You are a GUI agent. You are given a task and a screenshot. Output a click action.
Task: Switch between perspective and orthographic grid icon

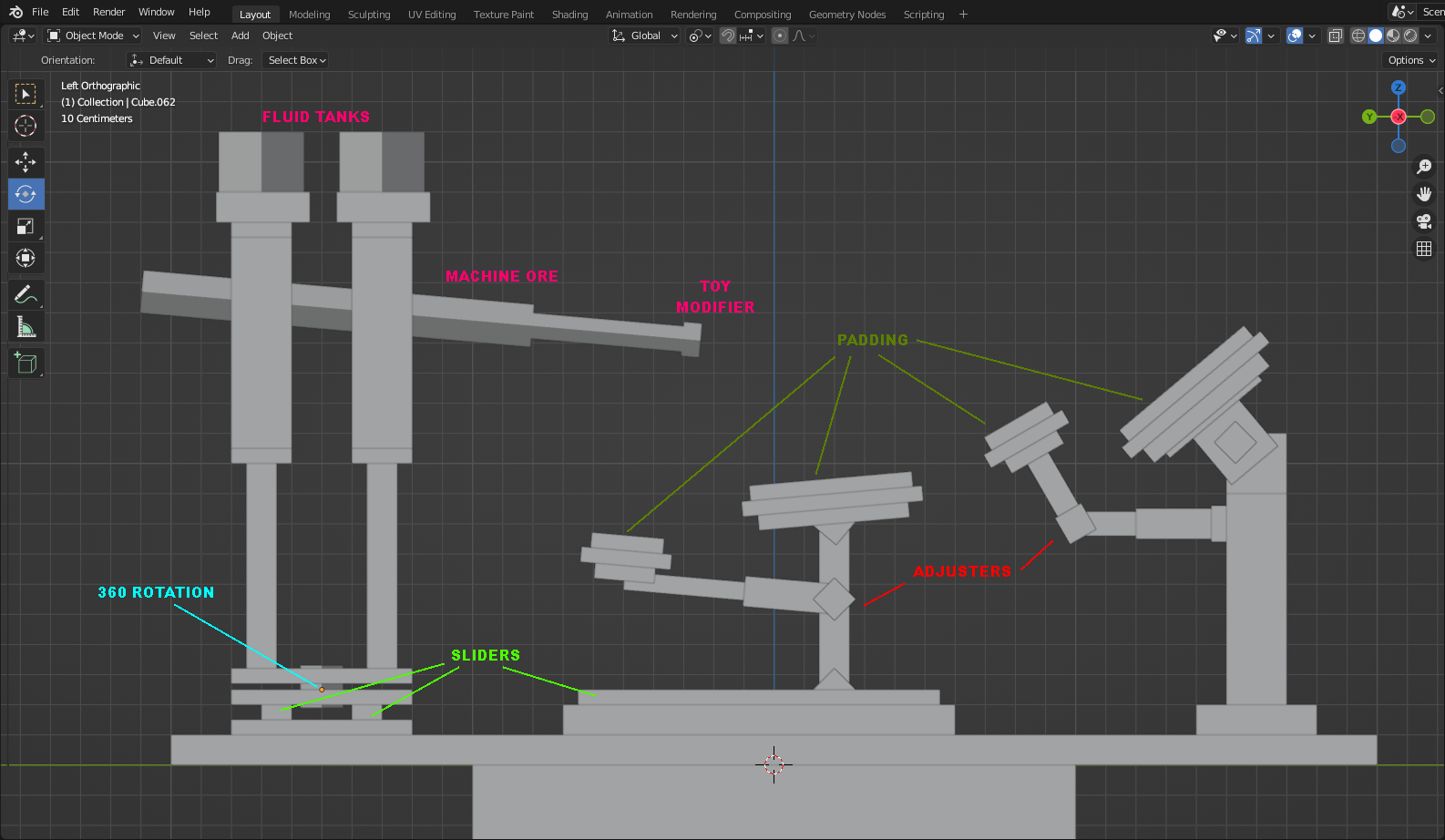1424,249
